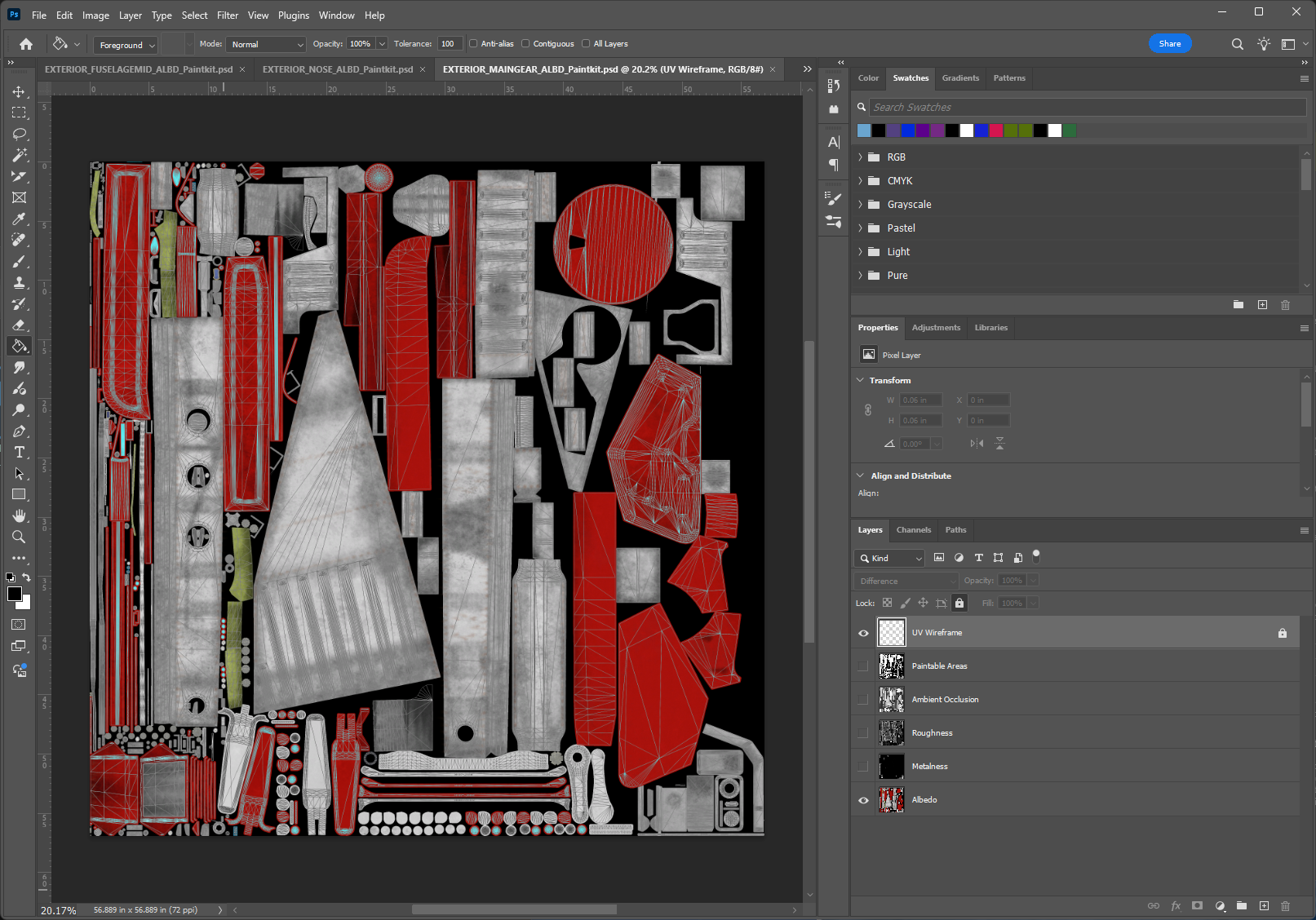Show the Roughness layer
1316x920 pixels.
(863, 733)
